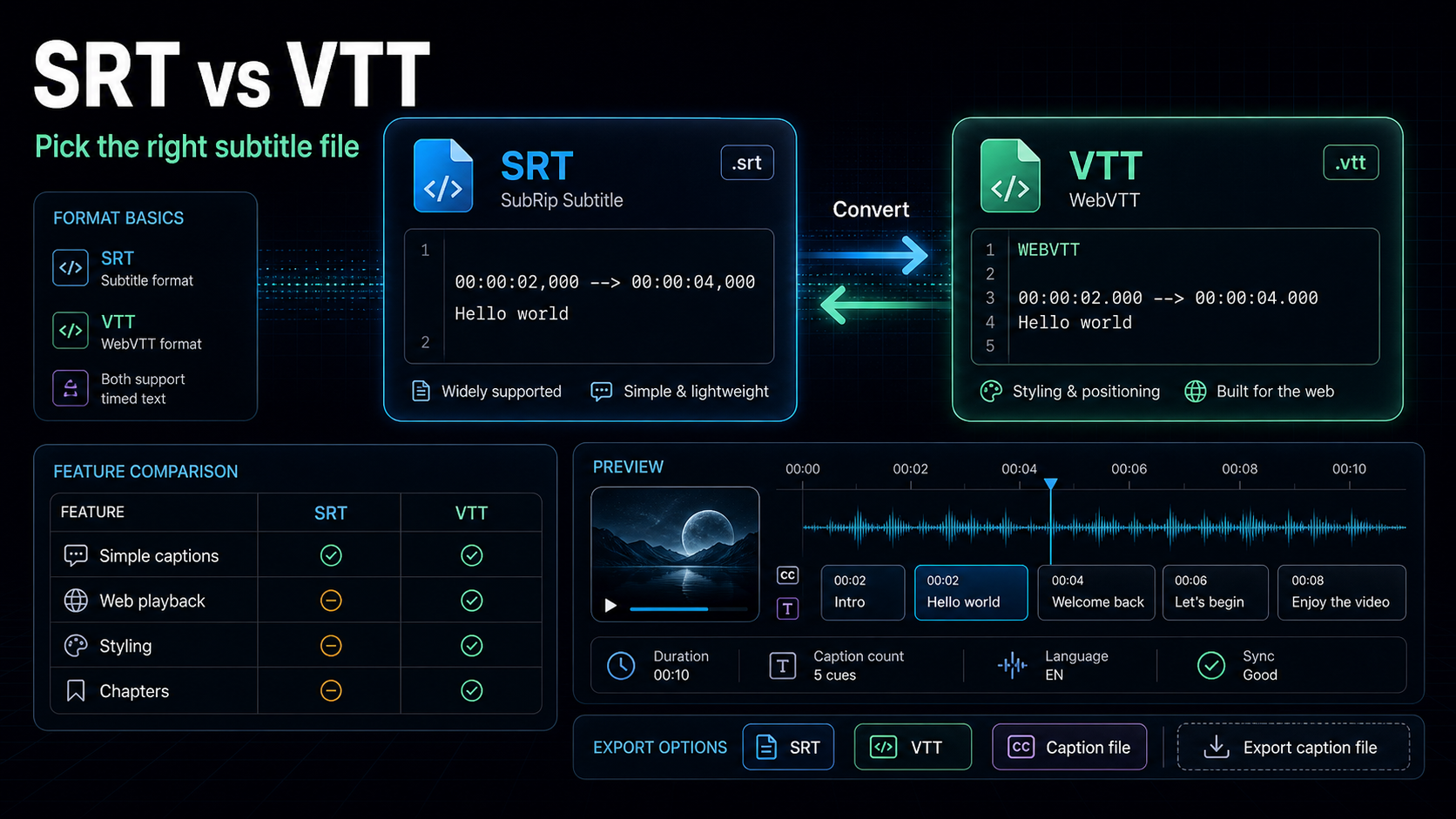This screenshot has width=1456, height=819.
Task: Toggle the SRT status for Styling
Action: click(331, 646)
